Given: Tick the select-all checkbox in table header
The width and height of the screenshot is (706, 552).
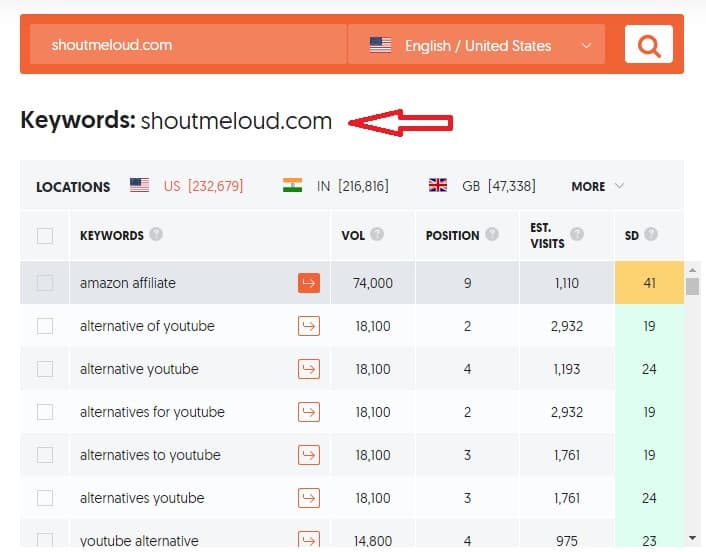Looking at the screenshot, I should (x=45, y=235).
